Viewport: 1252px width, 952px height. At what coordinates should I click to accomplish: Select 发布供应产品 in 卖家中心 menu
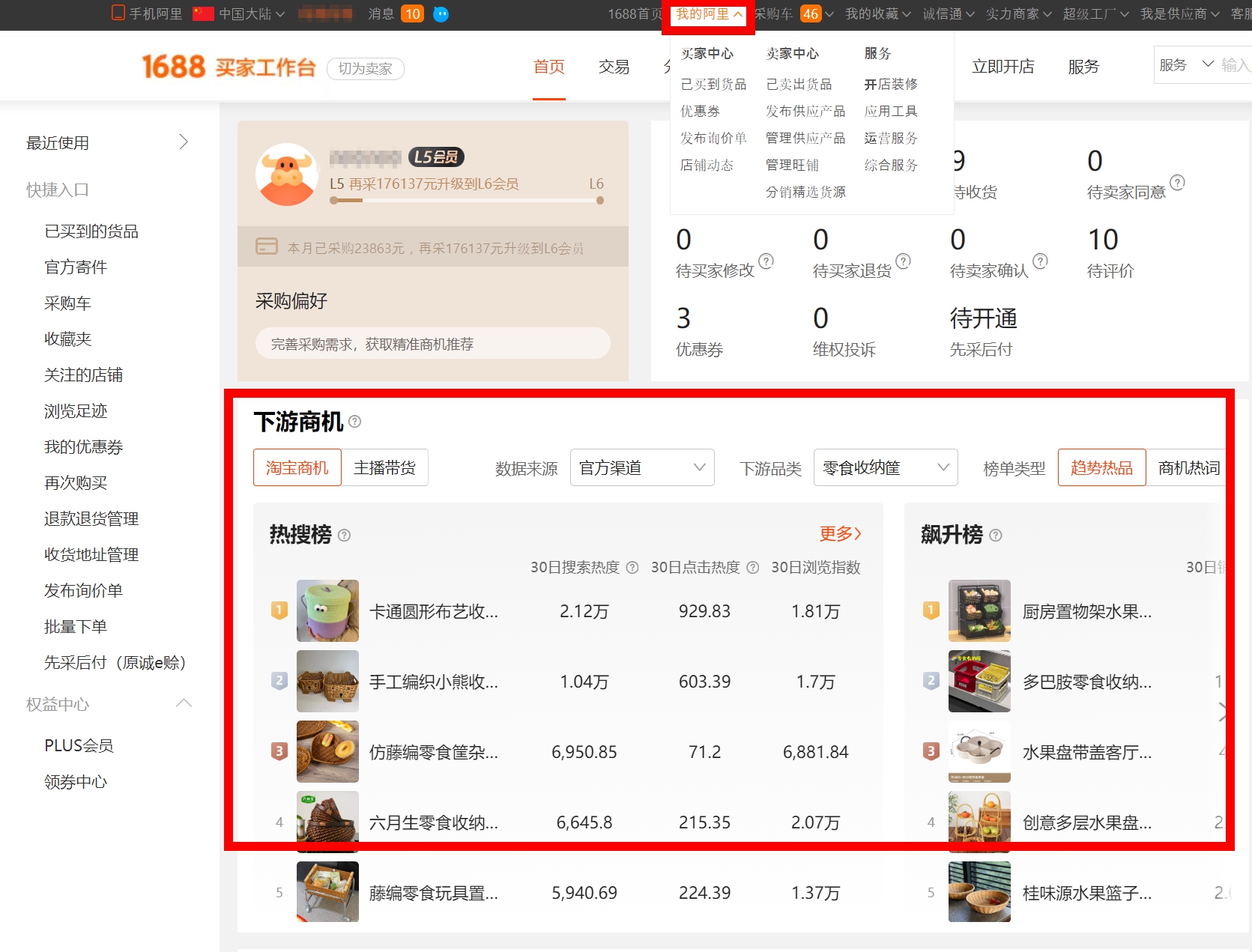point(805,111)
